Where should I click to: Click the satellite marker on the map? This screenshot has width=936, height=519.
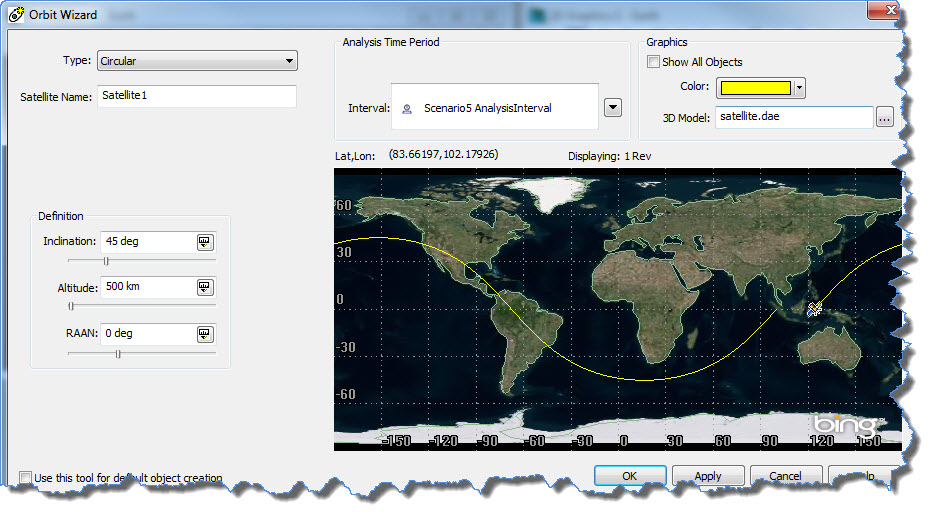tap(815, 309)
